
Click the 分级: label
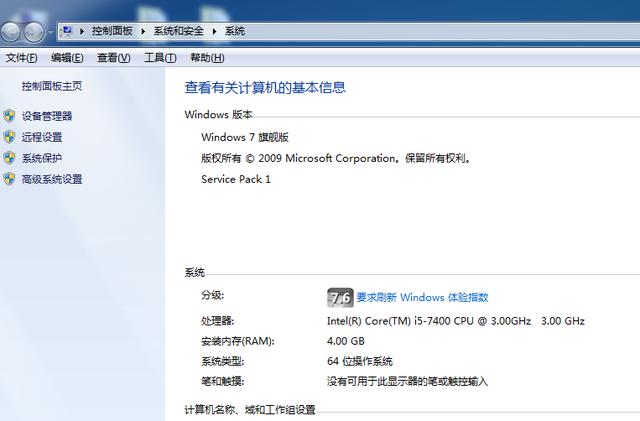click(x=213, y=295)
